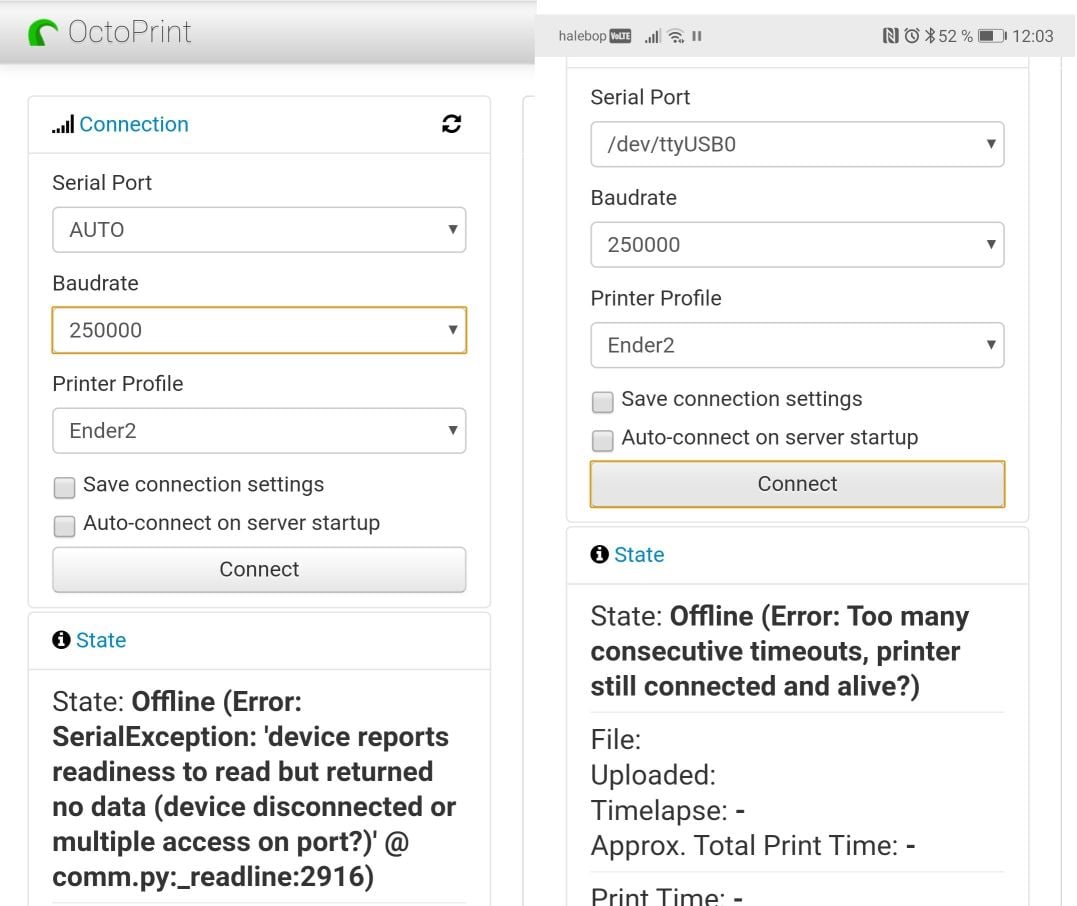The height and width of the screenshot is (906, 1077).
Task: Click the OctoPrint logo icon
Action: 43,32
